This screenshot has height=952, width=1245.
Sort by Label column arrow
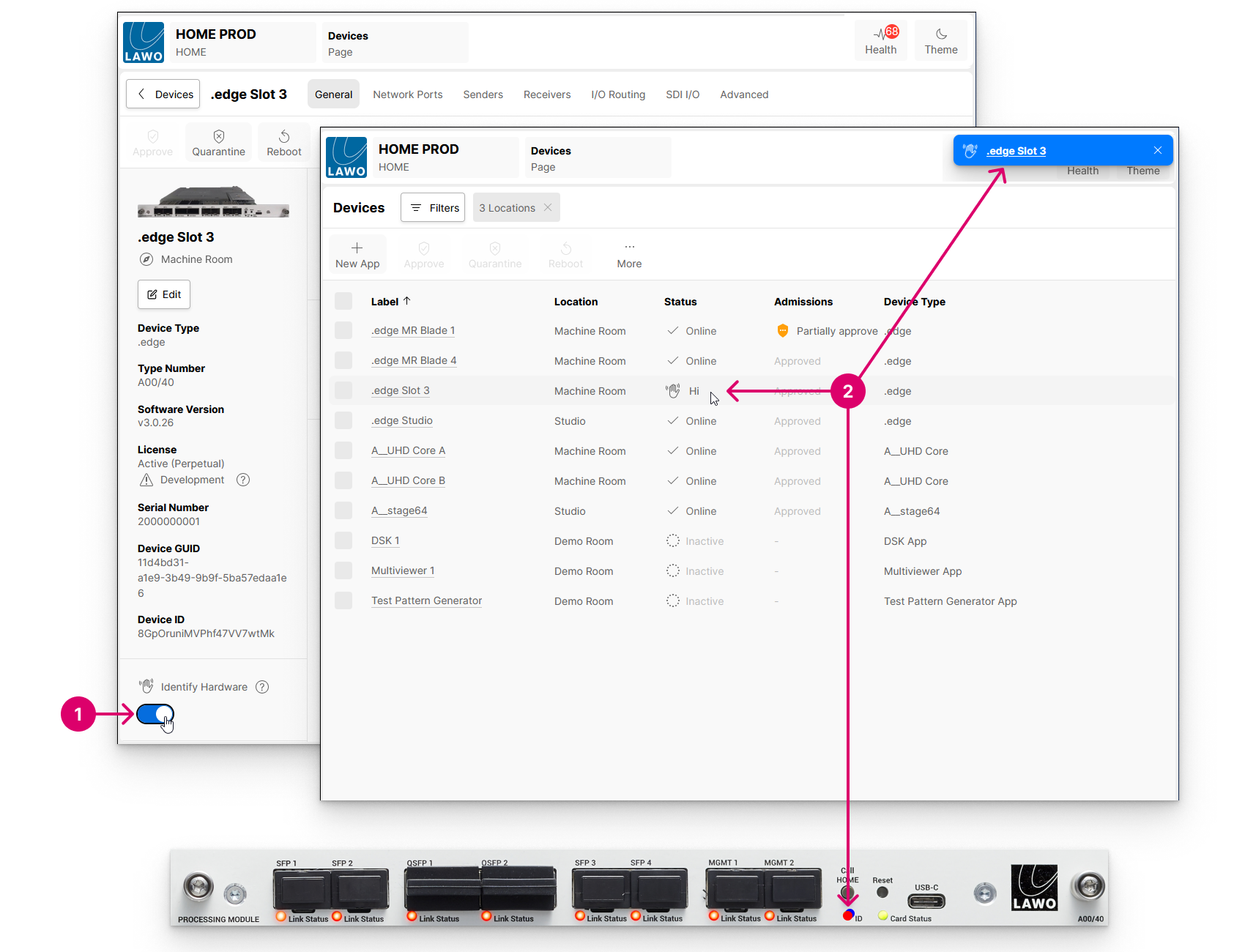407,301
